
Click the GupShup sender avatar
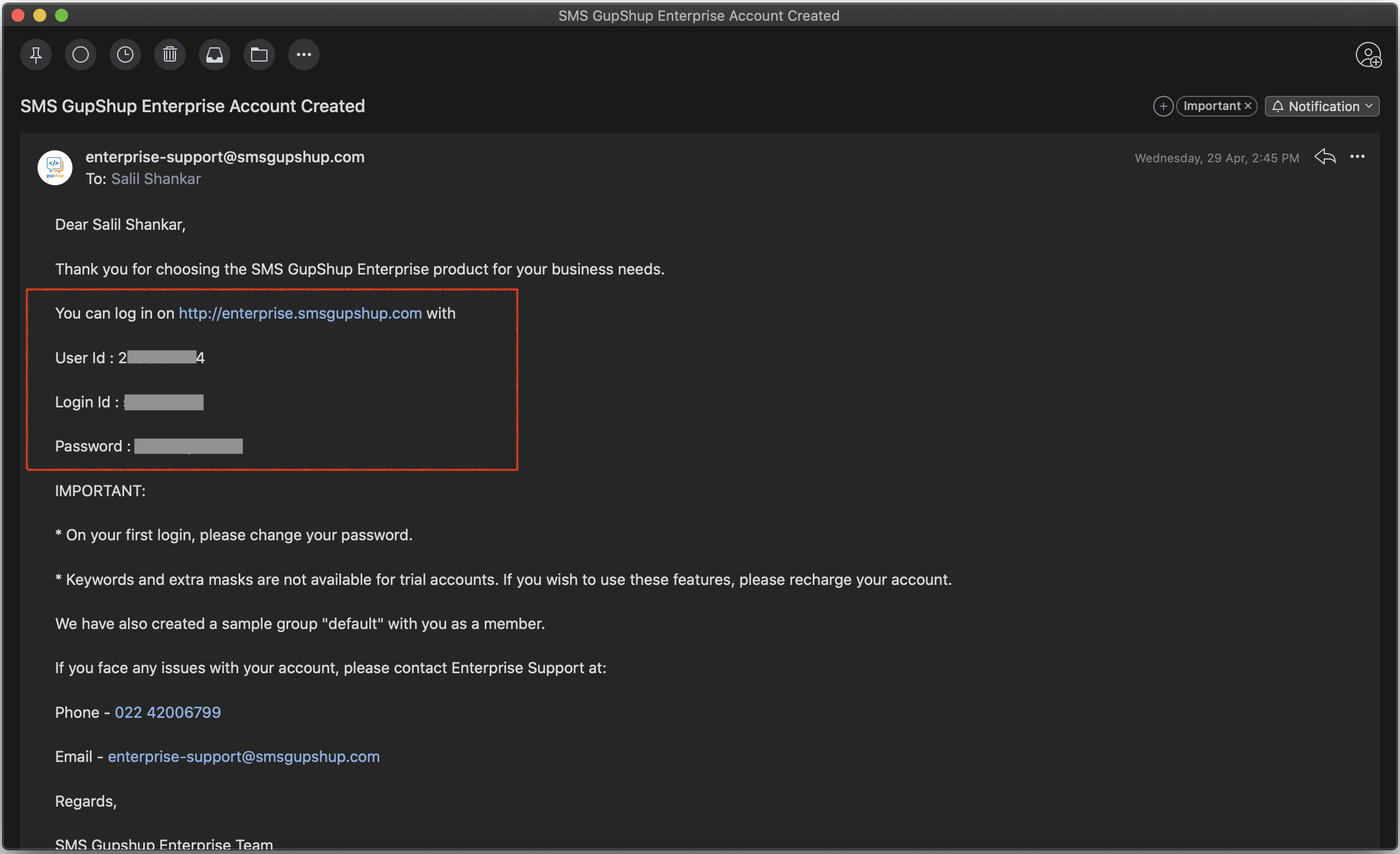pyautogui.click(x=55, y=168)
